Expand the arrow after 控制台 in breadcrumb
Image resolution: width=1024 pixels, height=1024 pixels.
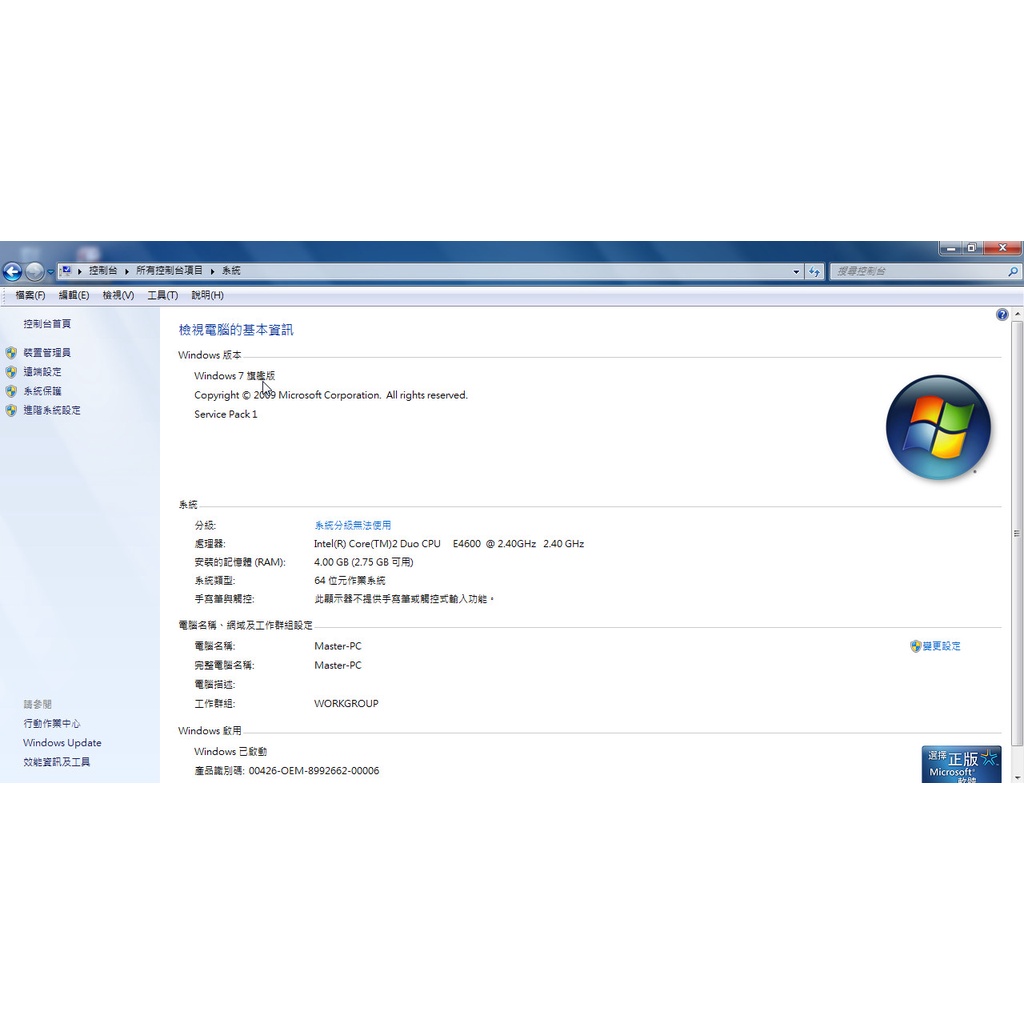(127, 271)
